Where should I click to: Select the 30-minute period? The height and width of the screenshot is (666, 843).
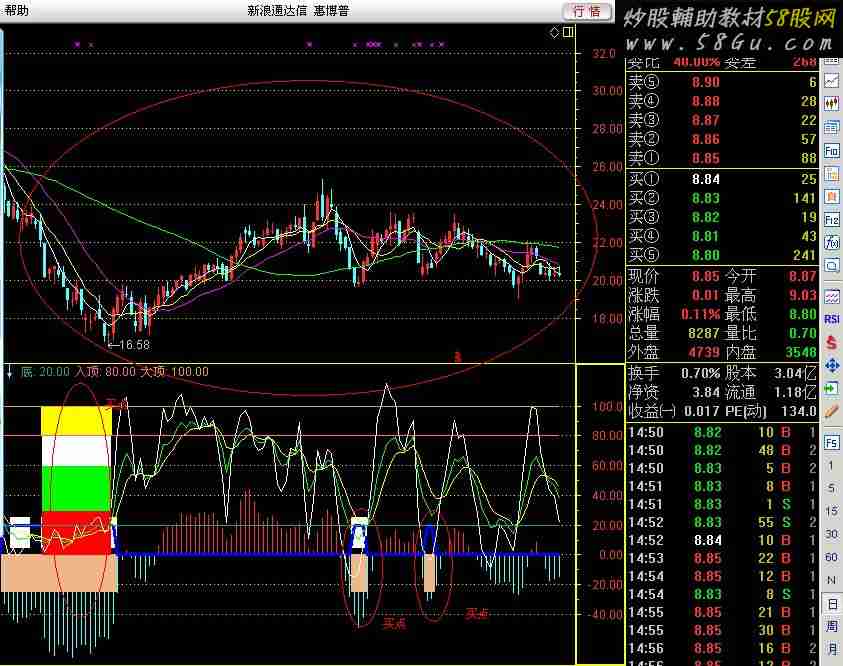[832, 534]
